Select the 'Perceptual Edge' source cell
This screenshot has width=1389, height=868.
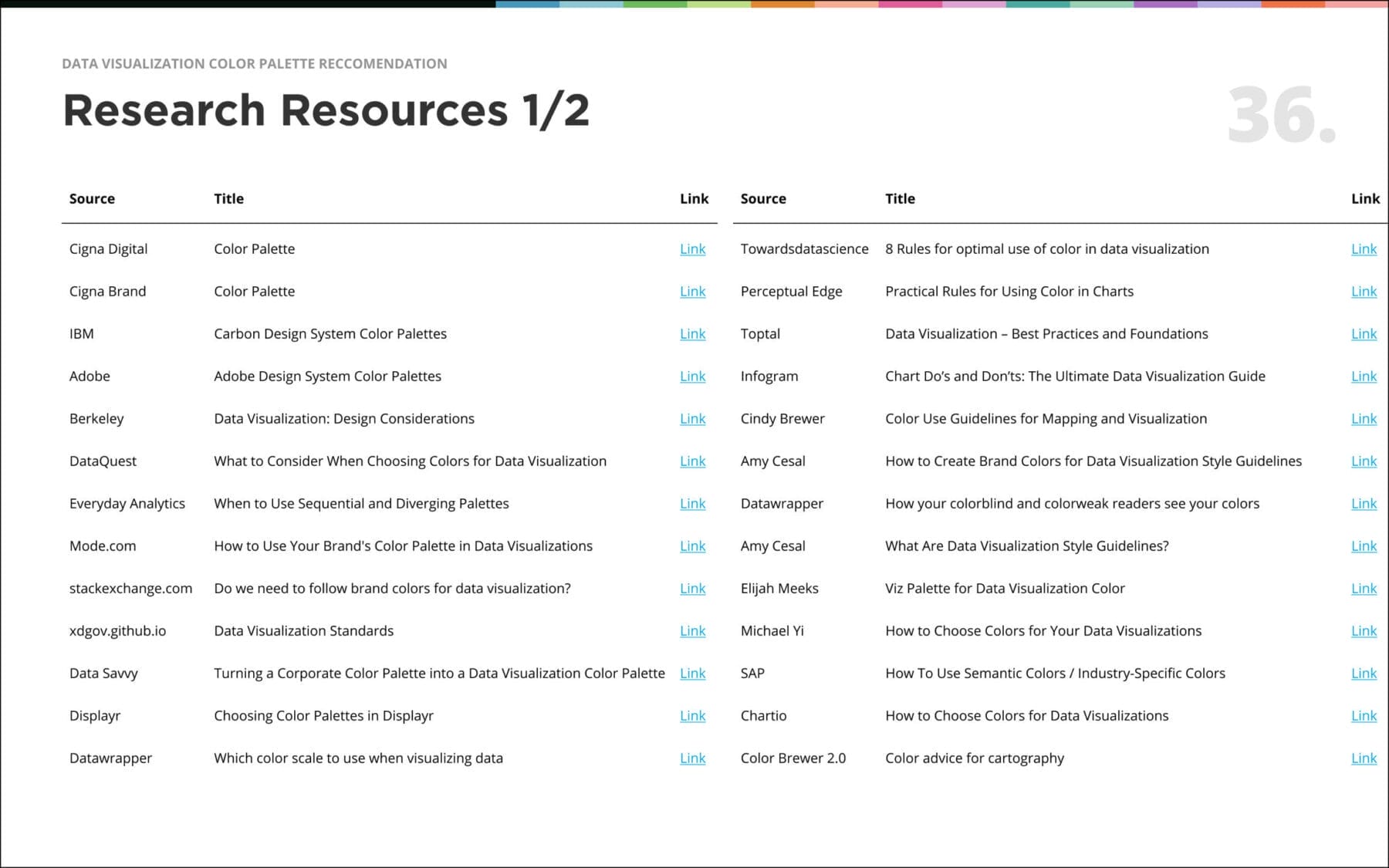tap(791, 292)
